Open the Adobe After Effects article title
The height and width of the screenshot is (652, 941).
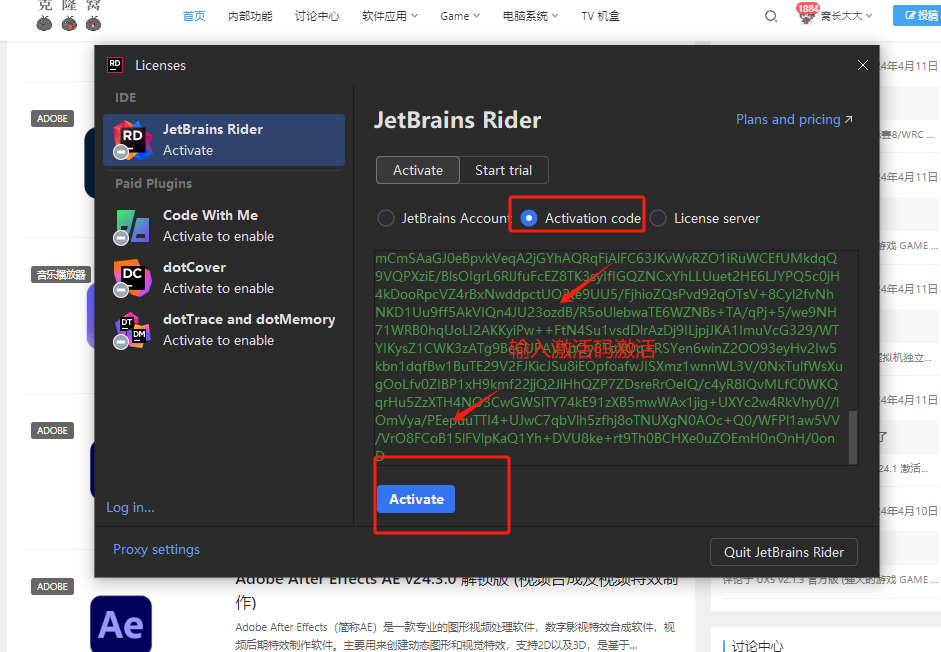tap(456, 591)
